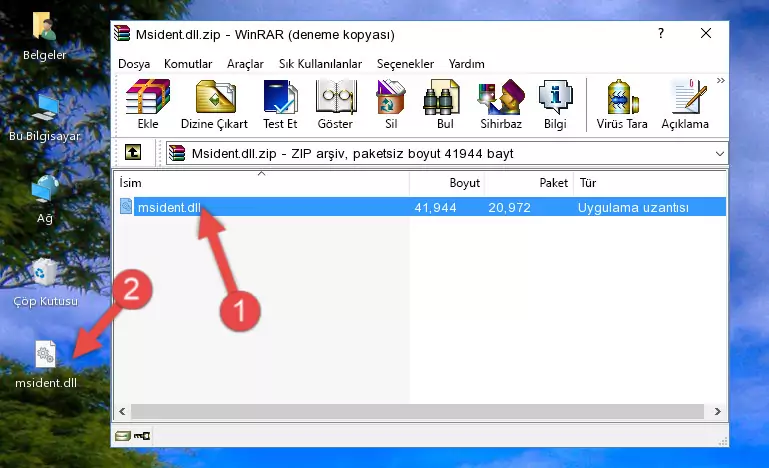Viewport: 769px width, 468px height.
Task: Open the archive path dropdown
Action: click(x=719, y=154)
